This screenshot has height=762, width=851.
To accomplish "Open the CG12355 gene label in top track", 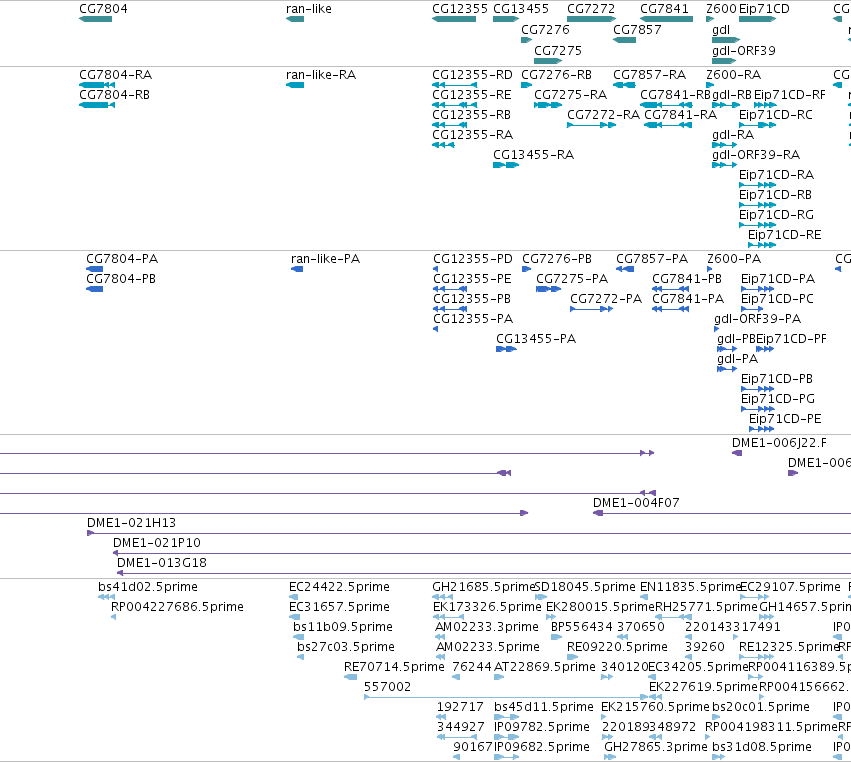I will (460, 9).
